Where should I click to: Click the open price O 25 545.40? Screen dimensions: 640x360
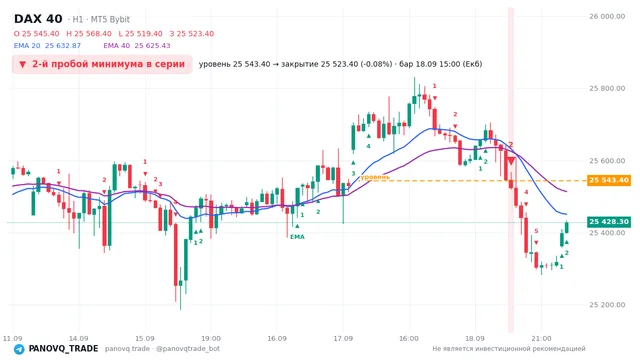(x=36, y=33)
